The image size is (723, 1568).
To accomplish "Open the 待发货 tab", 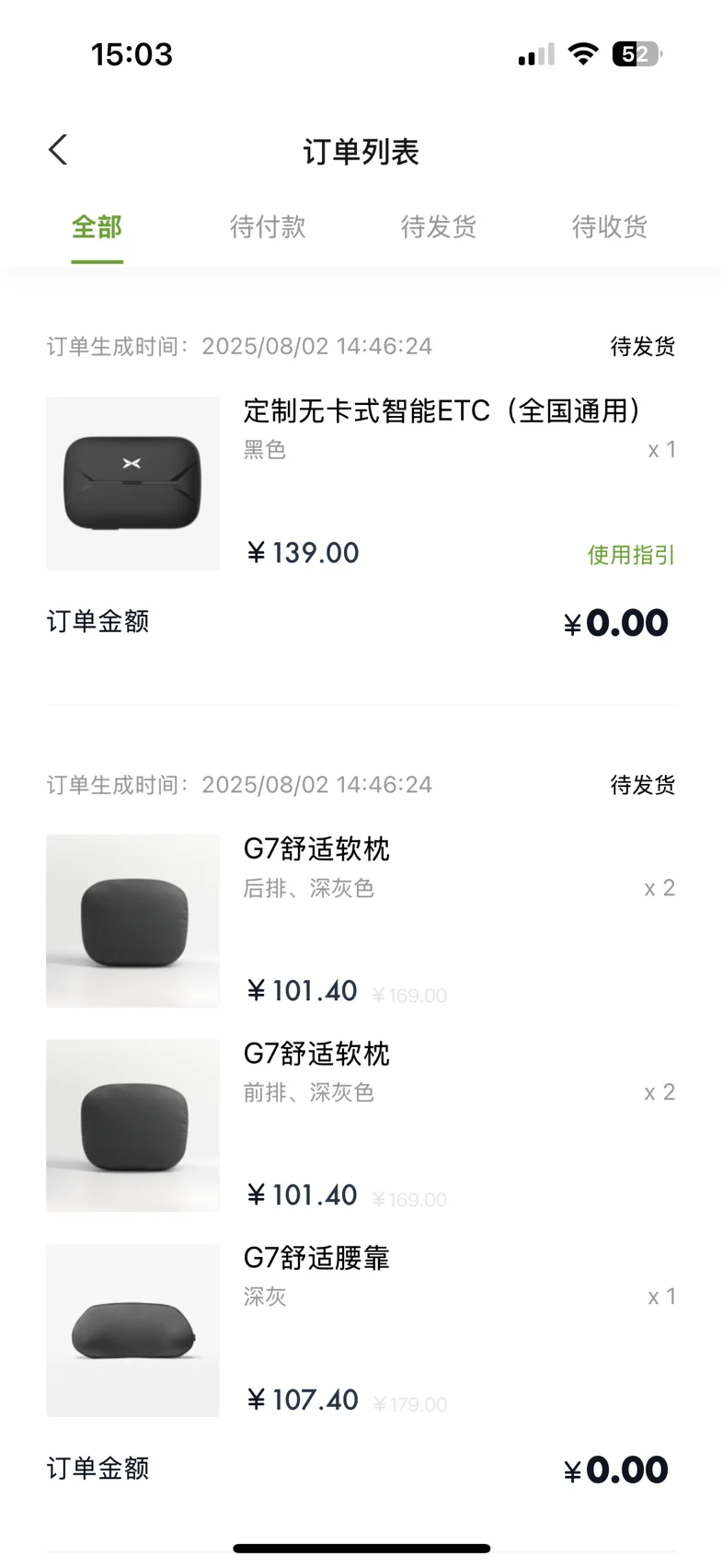I will click(439, 227).
